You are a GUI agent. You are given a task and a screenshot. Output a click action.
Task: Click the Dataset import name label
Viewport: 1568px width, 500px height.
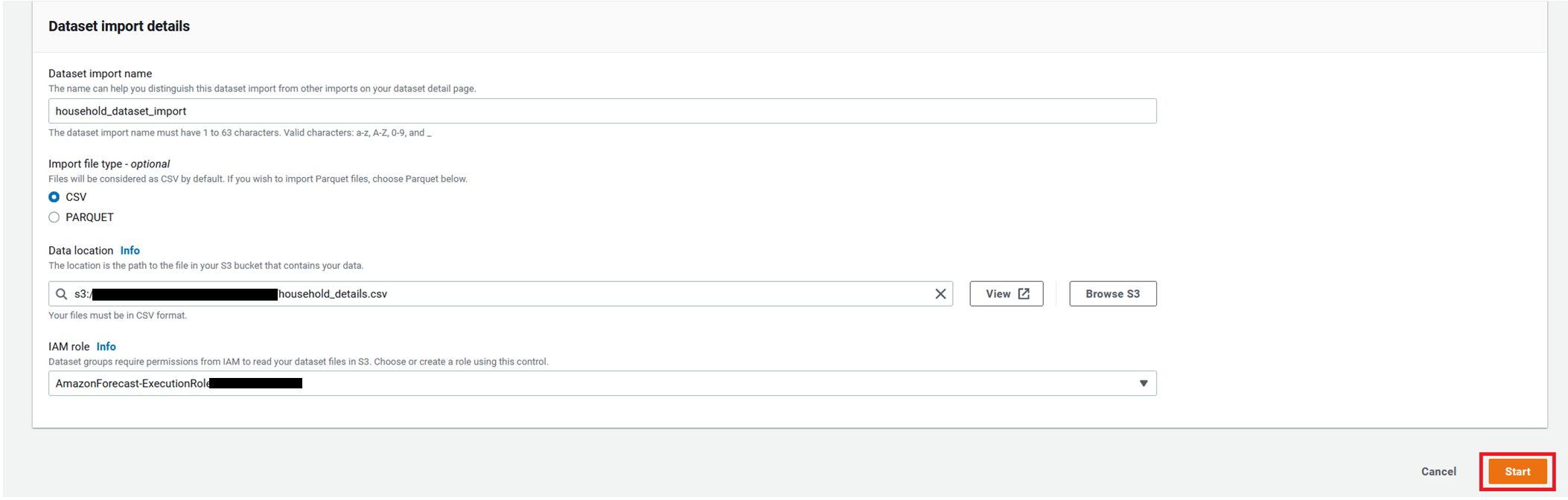pos(101,74)
